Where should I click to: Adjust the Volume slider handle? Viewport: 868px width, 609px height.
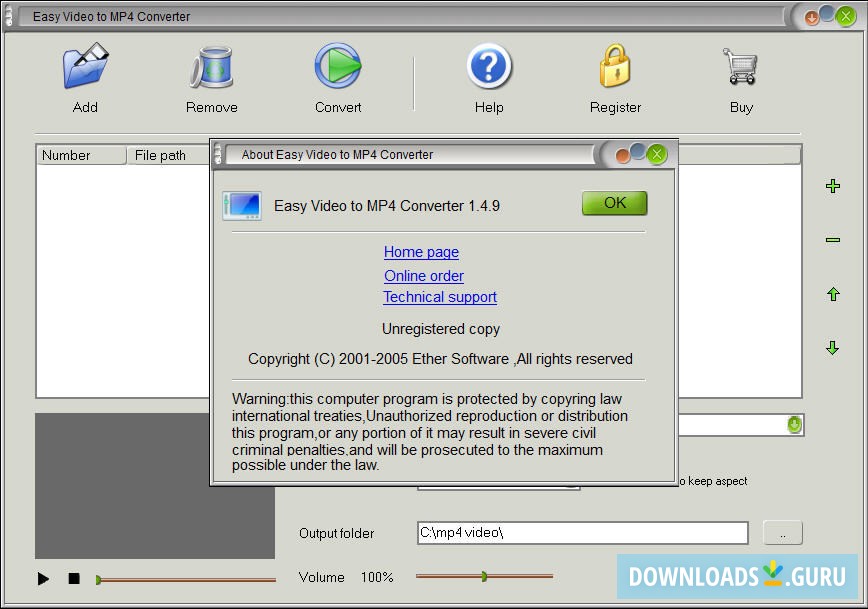tap(484, 576)
